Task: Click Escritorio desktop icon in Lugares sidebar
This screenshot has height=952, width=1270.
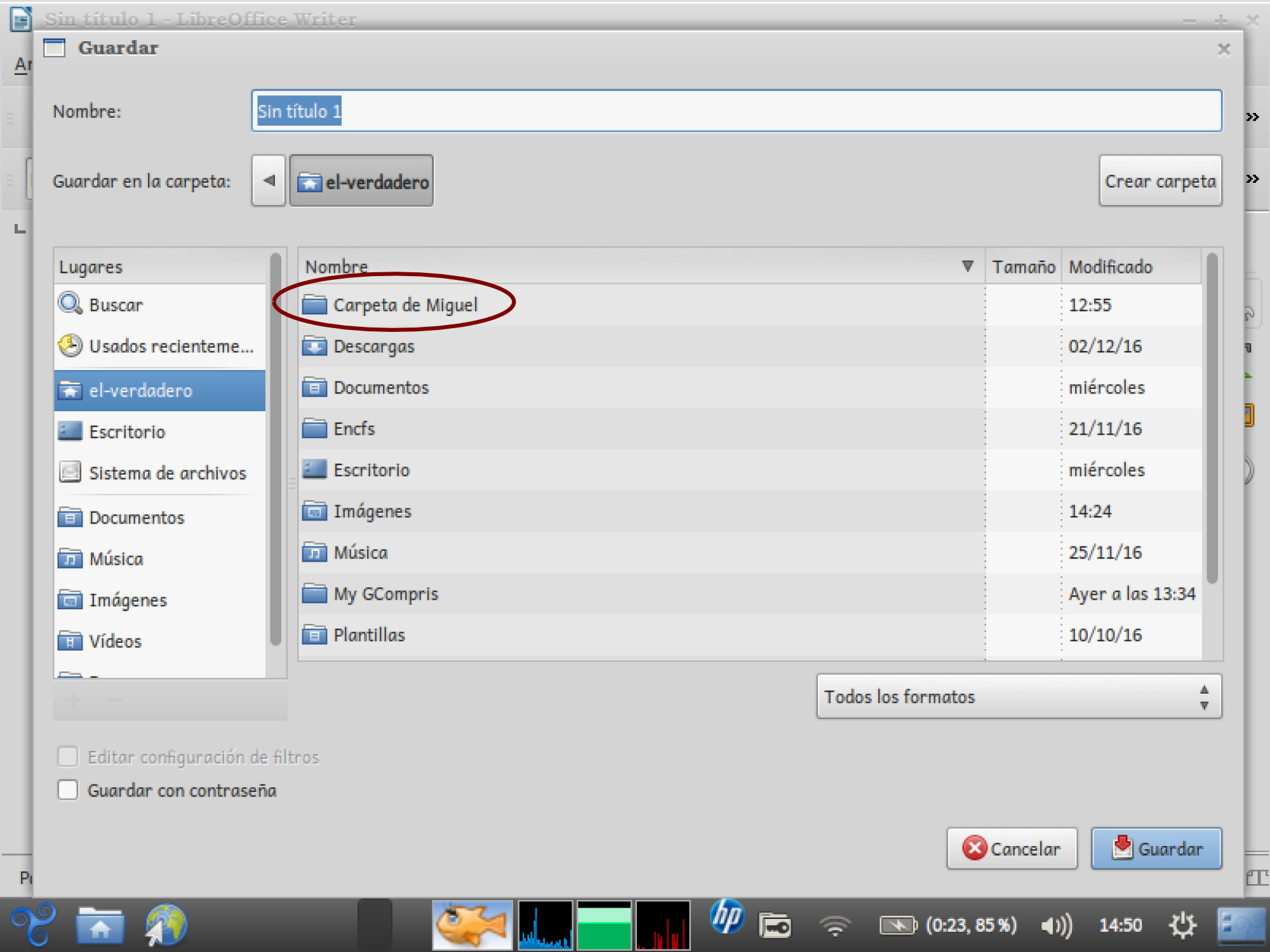Action: pos(70,432)
